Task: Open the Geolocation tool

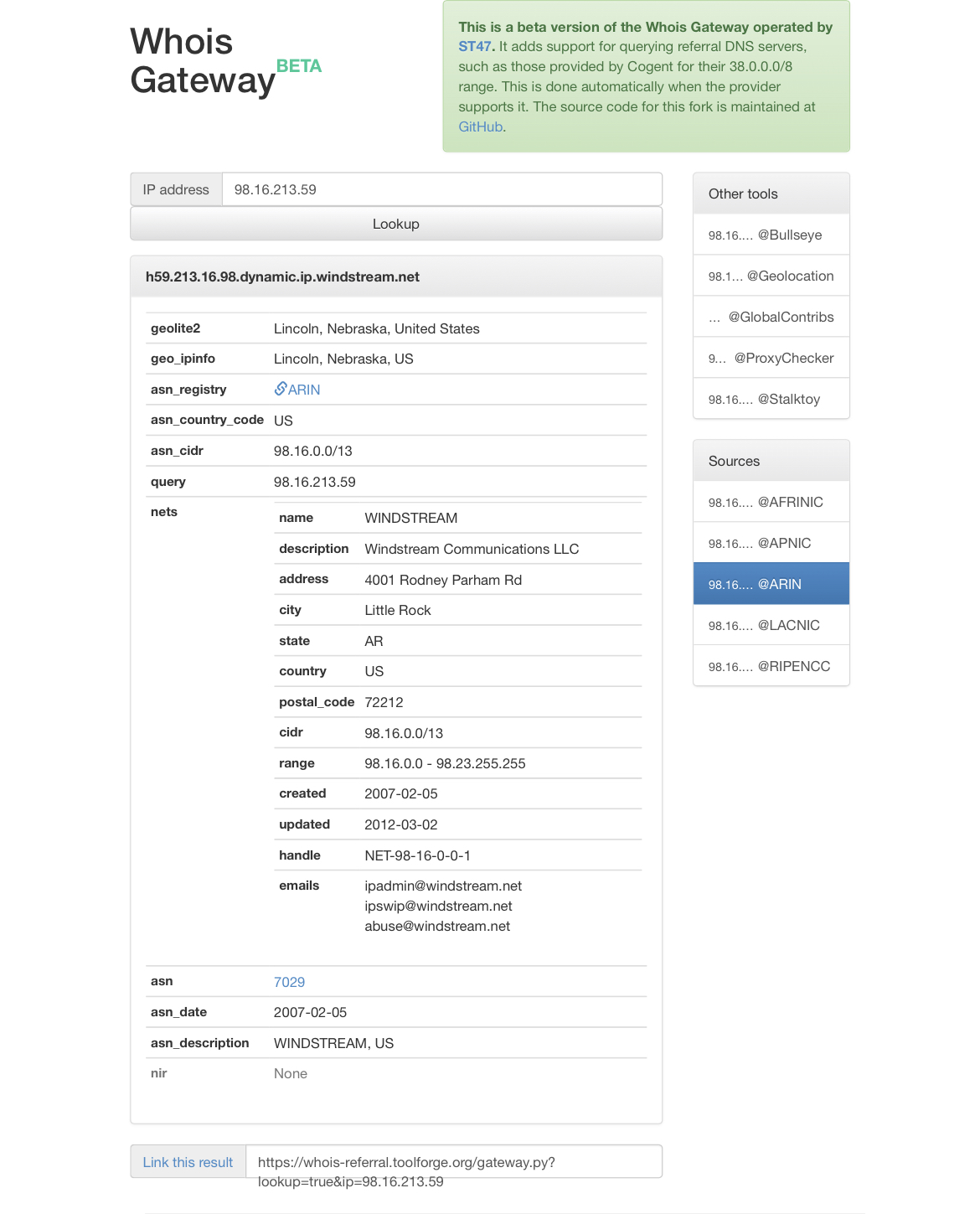Action: pos(771,276)
